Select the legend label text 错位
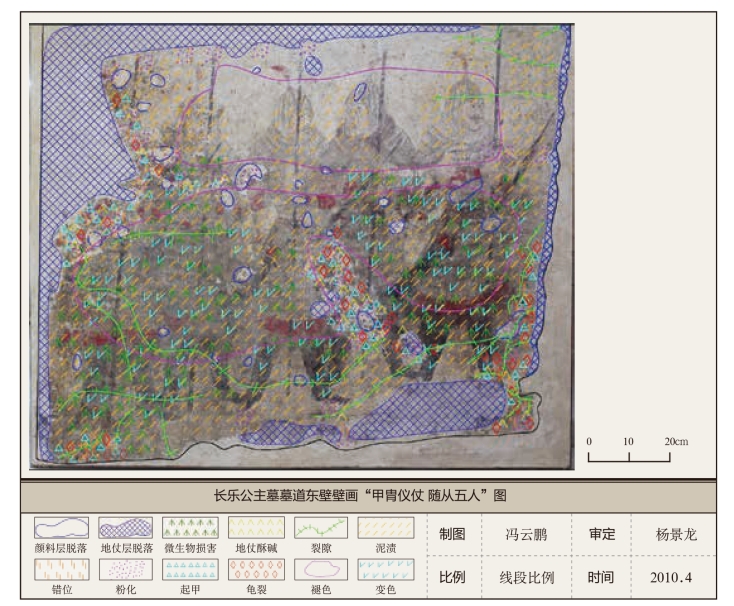 point(61,589)
